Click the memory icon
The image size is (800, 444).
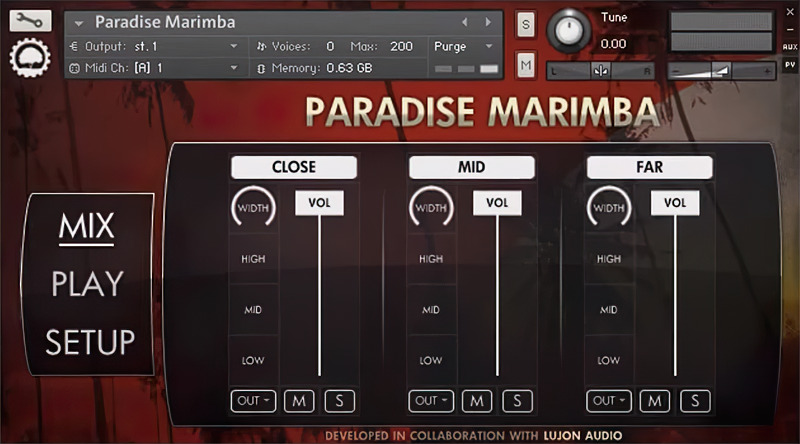(x=261, y=68)
